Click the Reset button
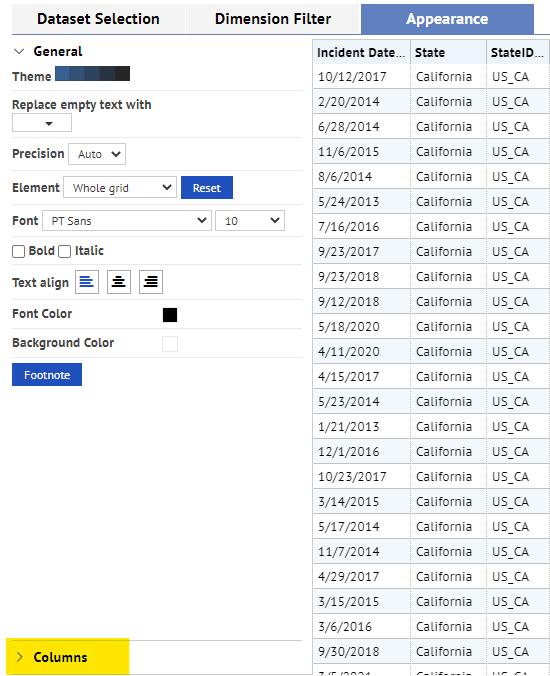Viewport: 550px width, 676px height. pos(207,188)
